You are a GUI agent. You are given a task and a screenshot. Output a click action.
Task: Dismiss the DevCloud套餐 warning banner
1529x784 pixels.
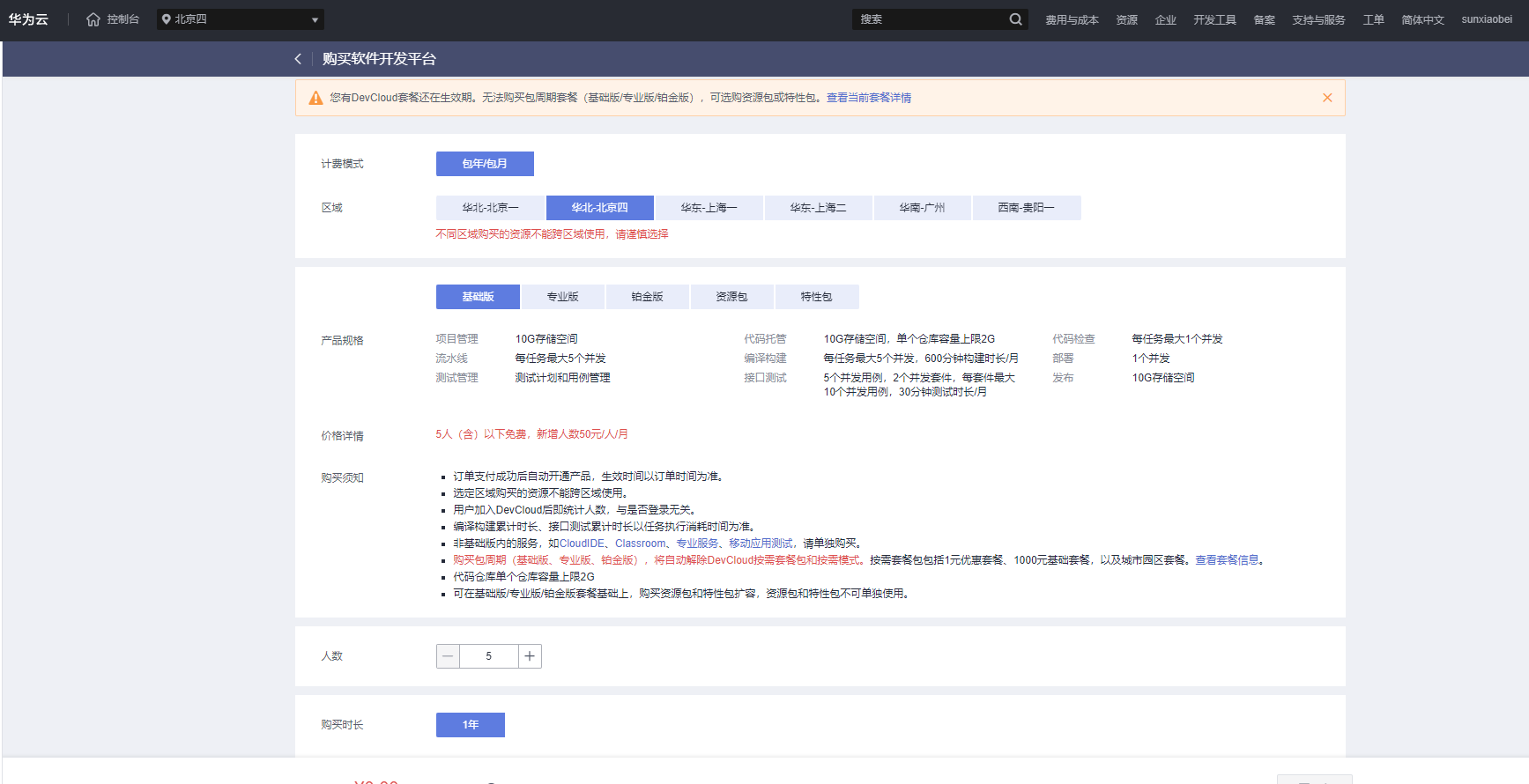coord(1327,98)
